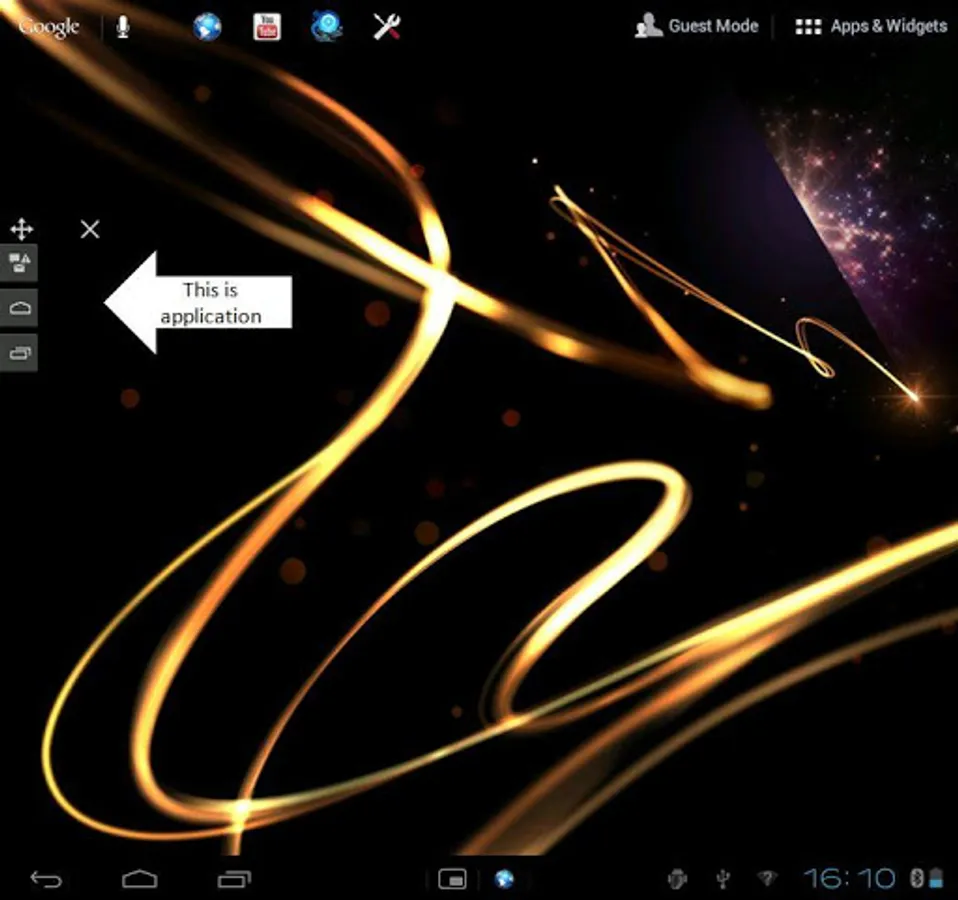Launch the YouTube app
The image size is (958, 900).
[266, 26]
